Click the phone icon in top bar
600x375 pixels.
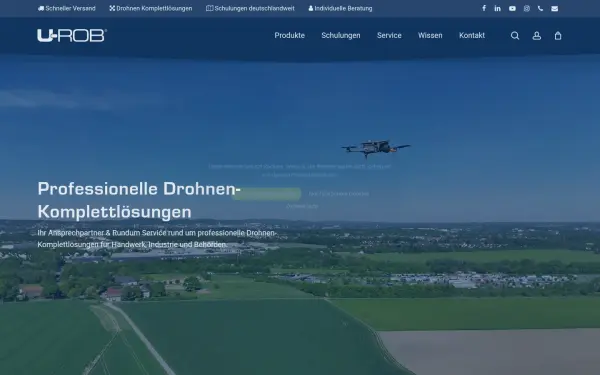click(540, 8)
